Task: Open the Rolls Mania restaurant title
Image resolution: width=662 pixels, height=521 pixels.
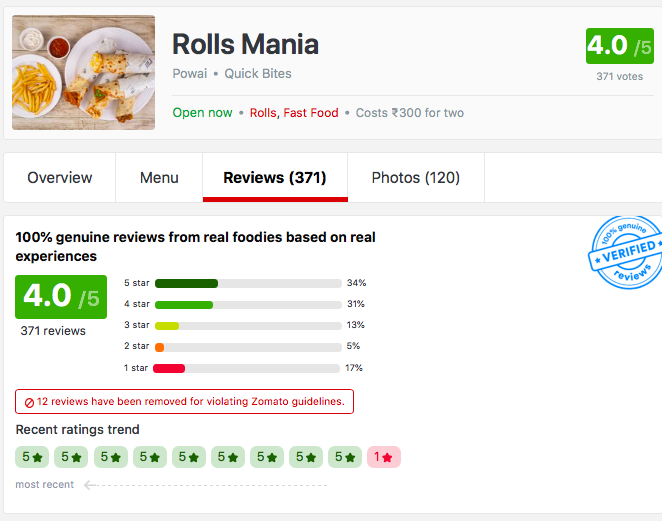Action: click(245, 44)
